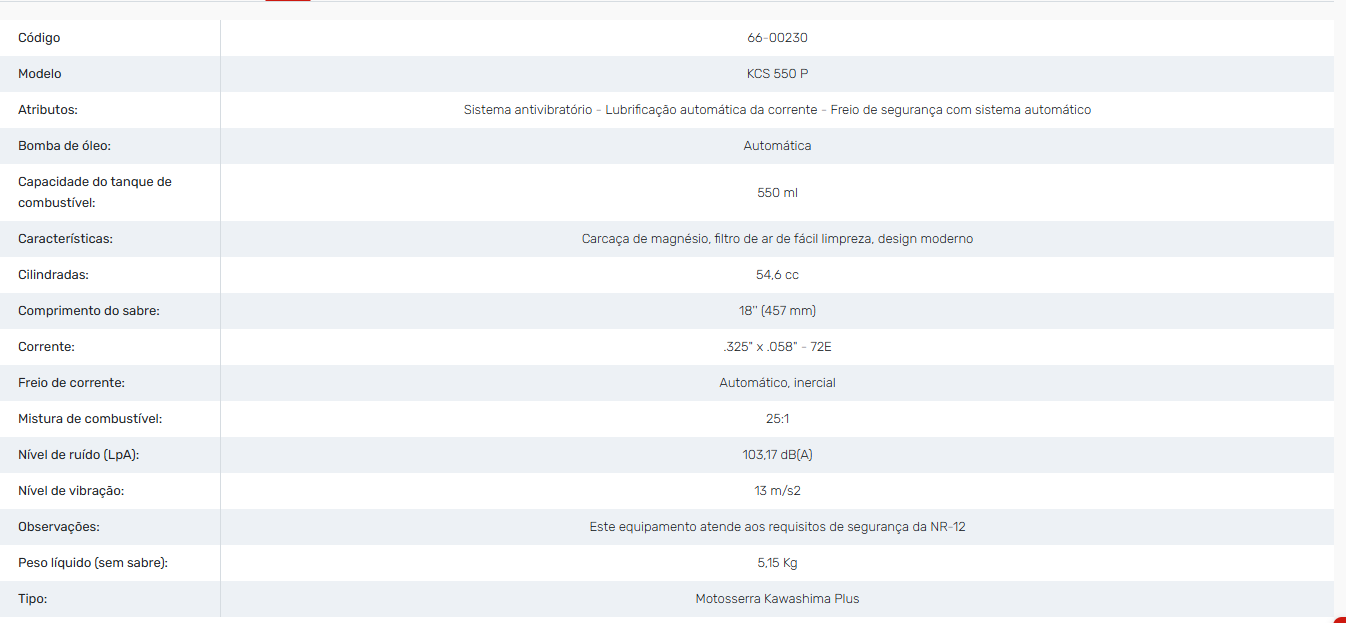Click the Atributos row label
1346x623 pixels.
[x=48, y=110]
